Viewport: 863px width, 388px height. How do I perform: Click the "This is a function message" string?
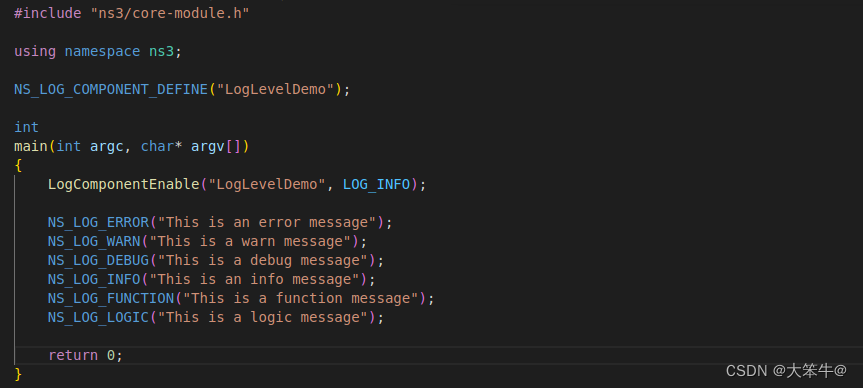pyautogui.click(x=301, y=298)
